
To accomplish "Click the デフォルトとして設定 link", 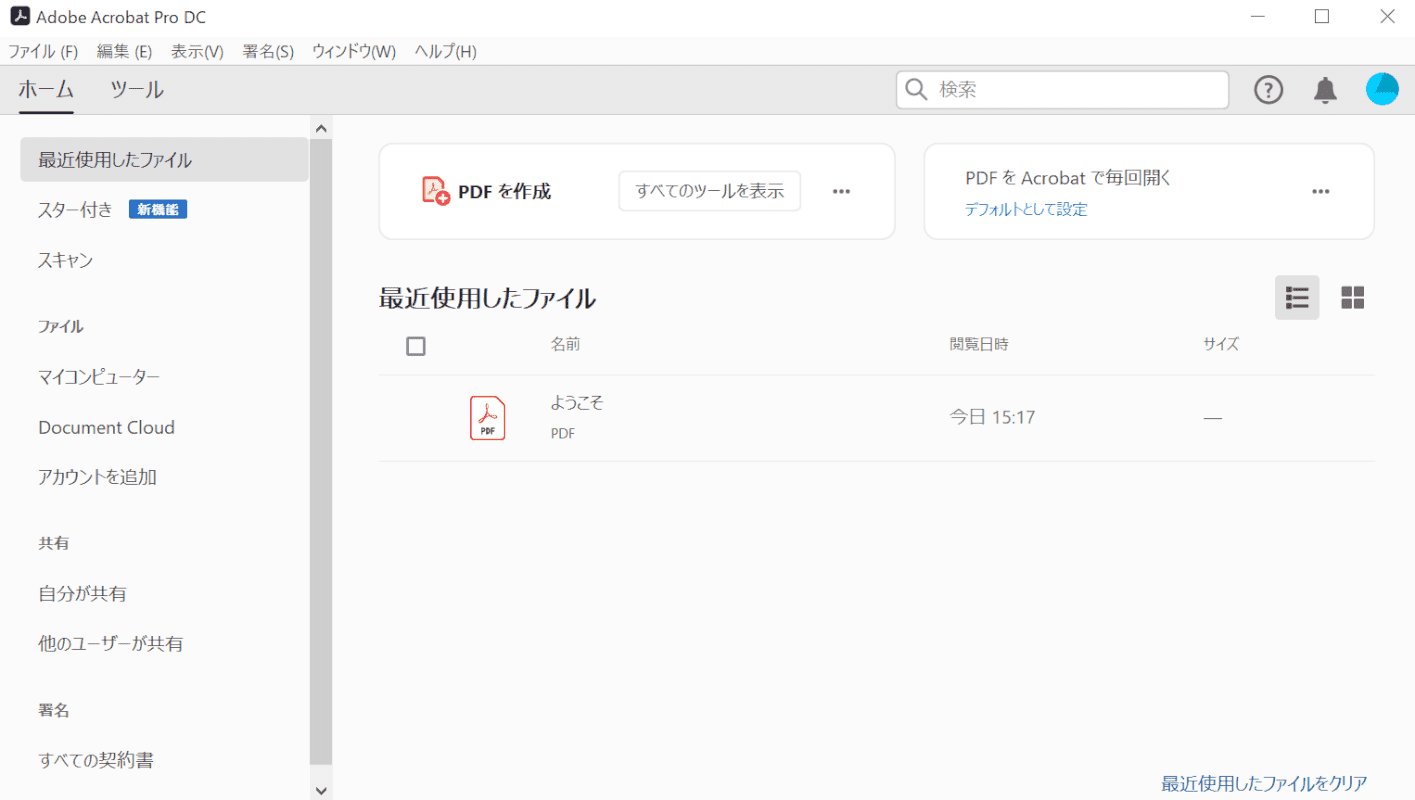I will (1026, 209).
